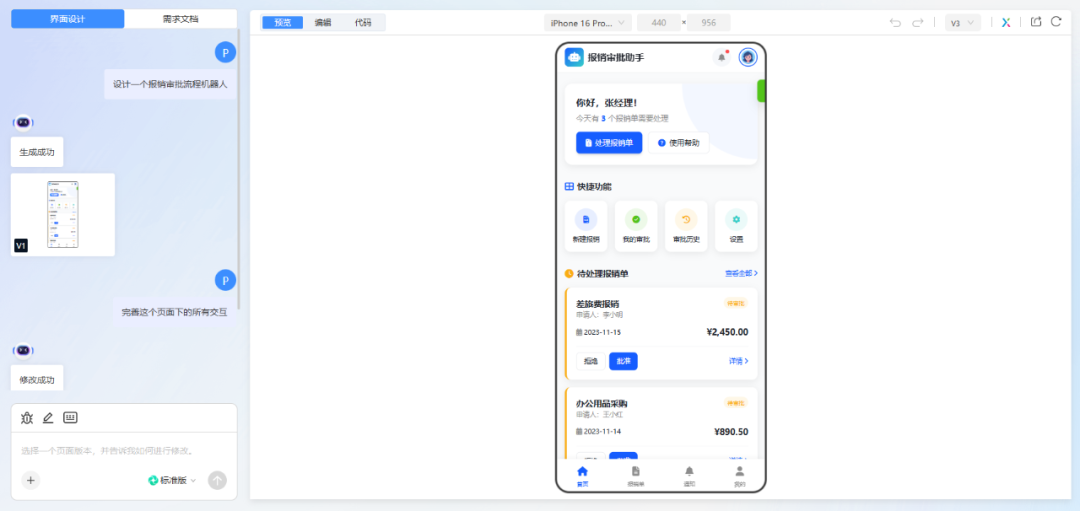The width and height of the screenshot is (1080, 511).
Task: Click the 使用帮助 button
Action: [x=678, y=143]
